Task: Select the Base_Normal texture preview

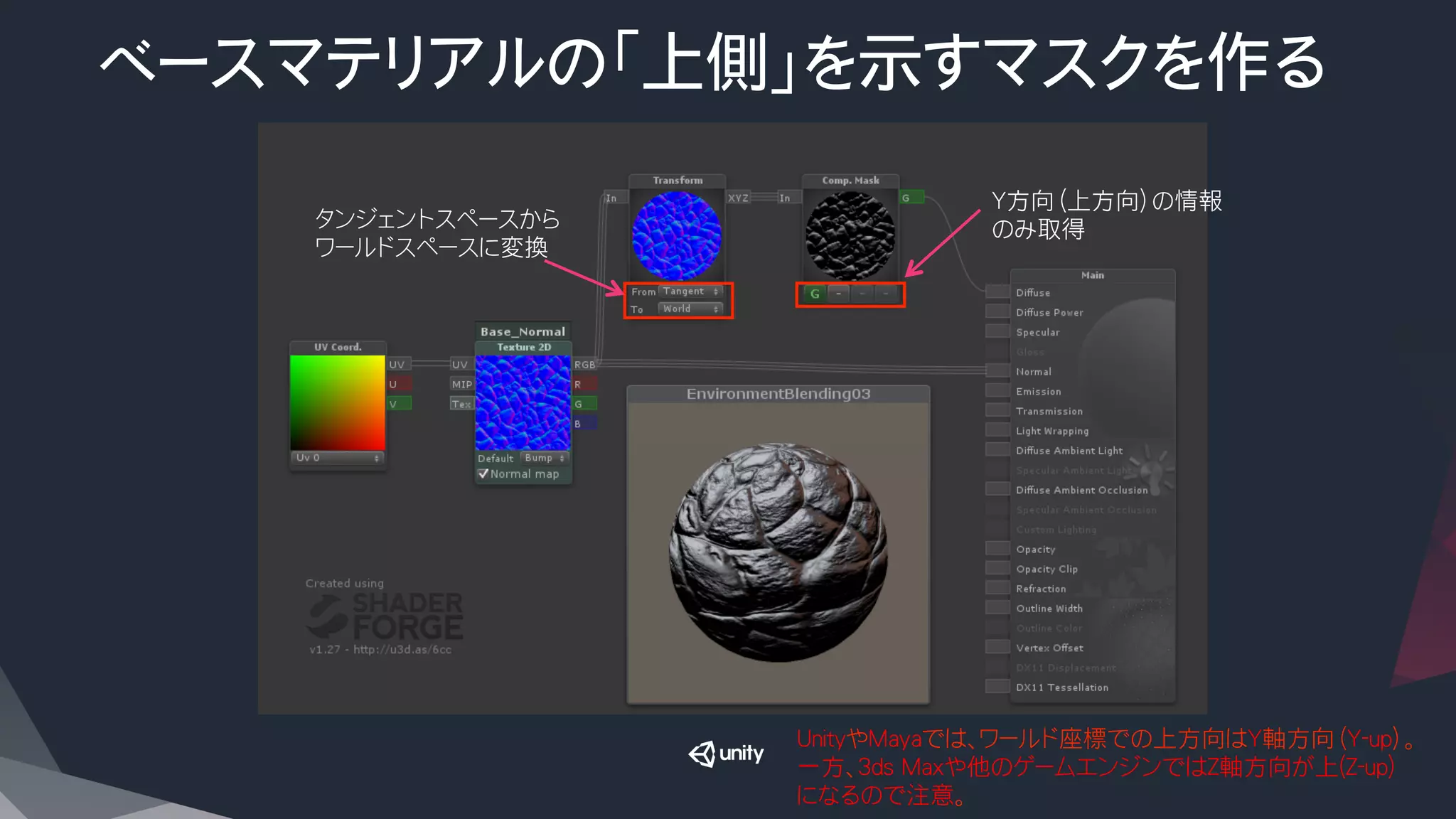Action: click(x=523, y=402)
